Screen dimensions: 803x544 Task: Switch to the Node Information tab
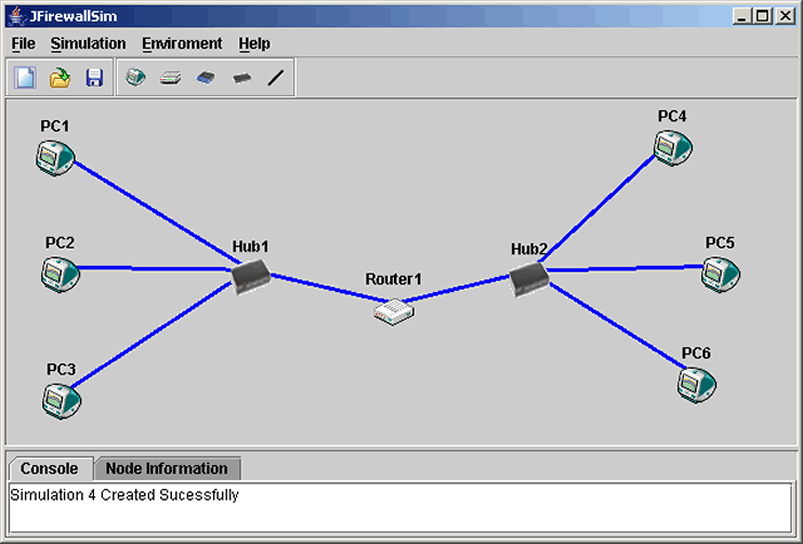tap(167, 468)
